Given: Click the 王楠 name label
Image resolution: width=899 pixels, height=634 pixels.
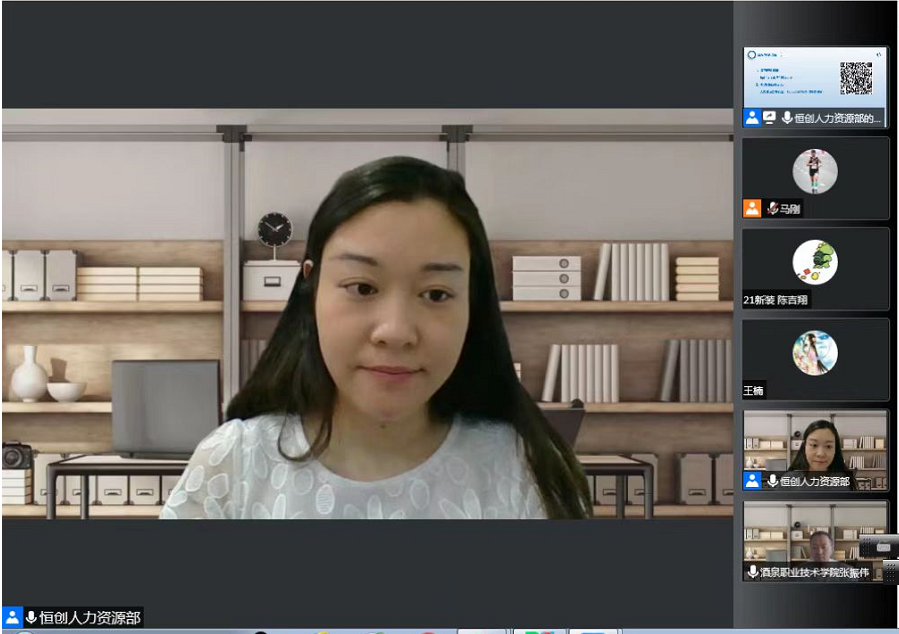Looking at the screenshot, I should coord(754,391).
